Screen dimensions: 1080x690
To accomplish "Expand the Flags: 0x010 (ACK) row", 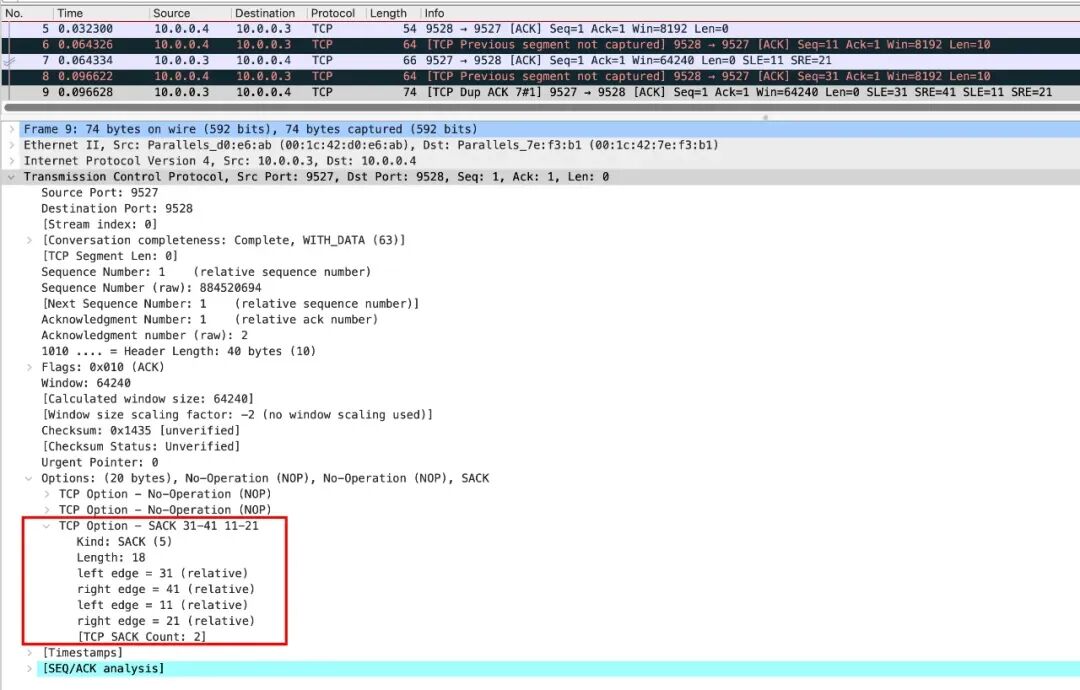I will (x=29, y=367).
